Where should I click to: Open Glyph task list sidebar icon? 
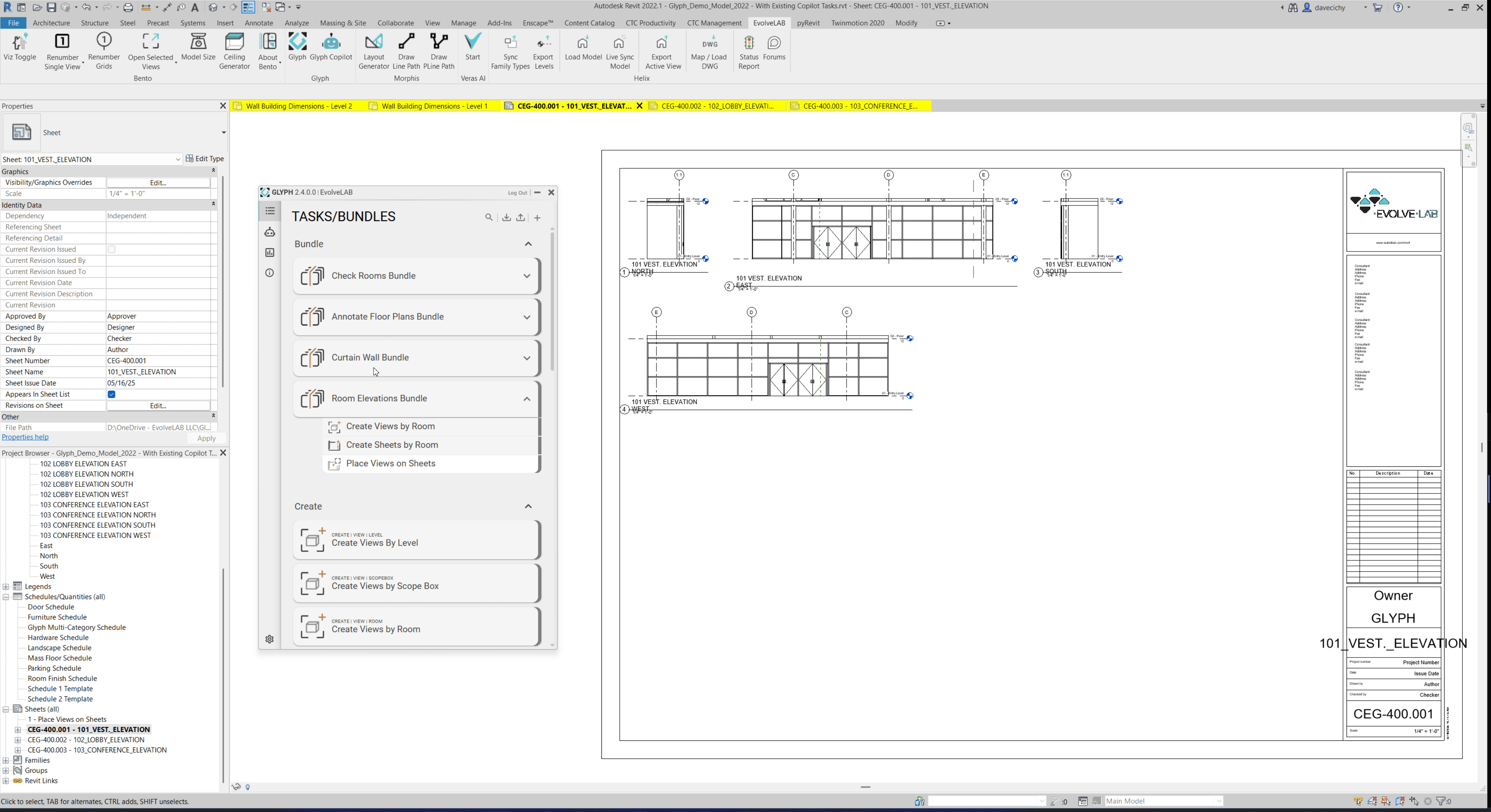click(270, 211)
